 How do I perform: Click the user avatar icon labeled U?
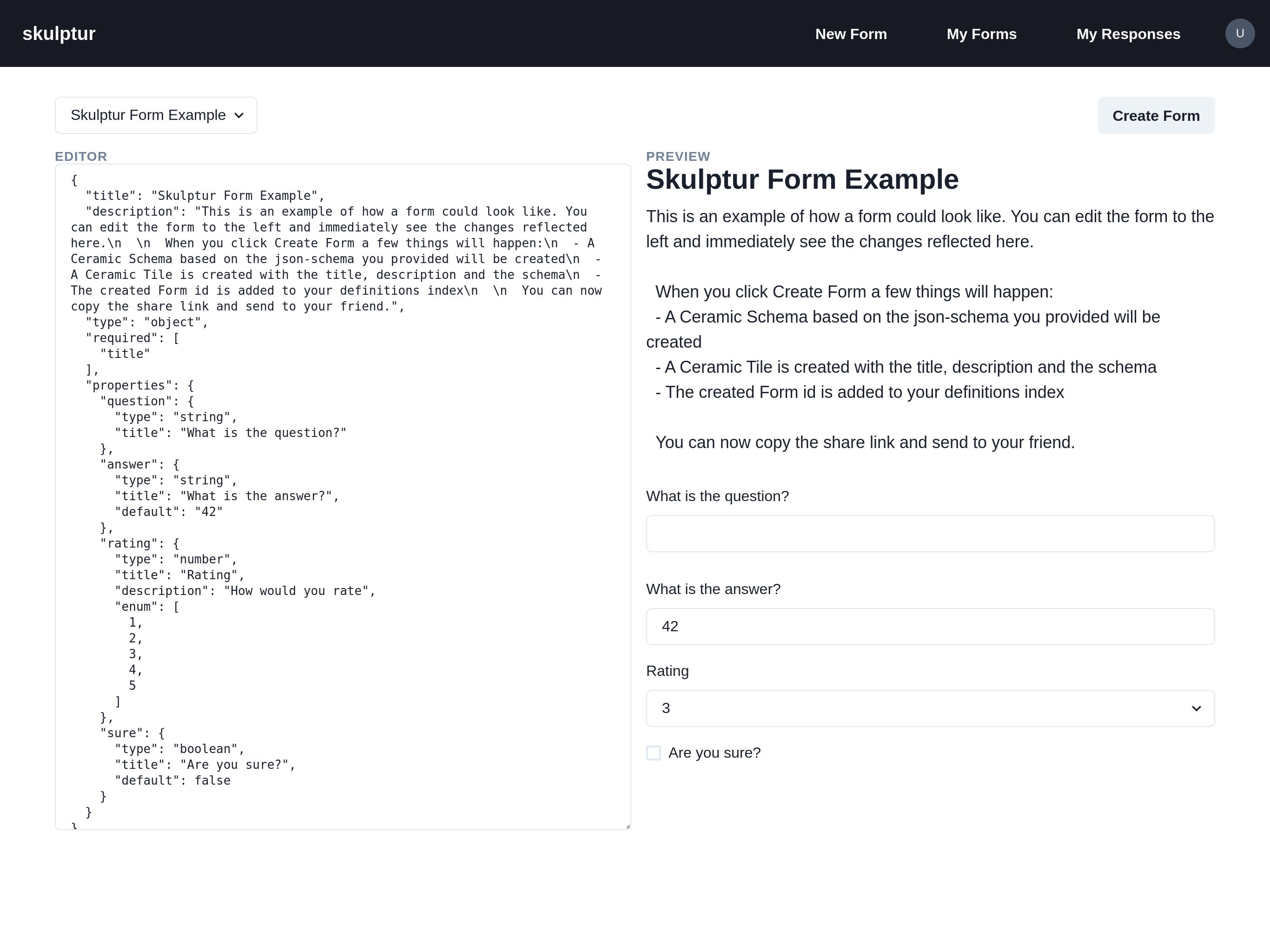[x=1239, y=33]
